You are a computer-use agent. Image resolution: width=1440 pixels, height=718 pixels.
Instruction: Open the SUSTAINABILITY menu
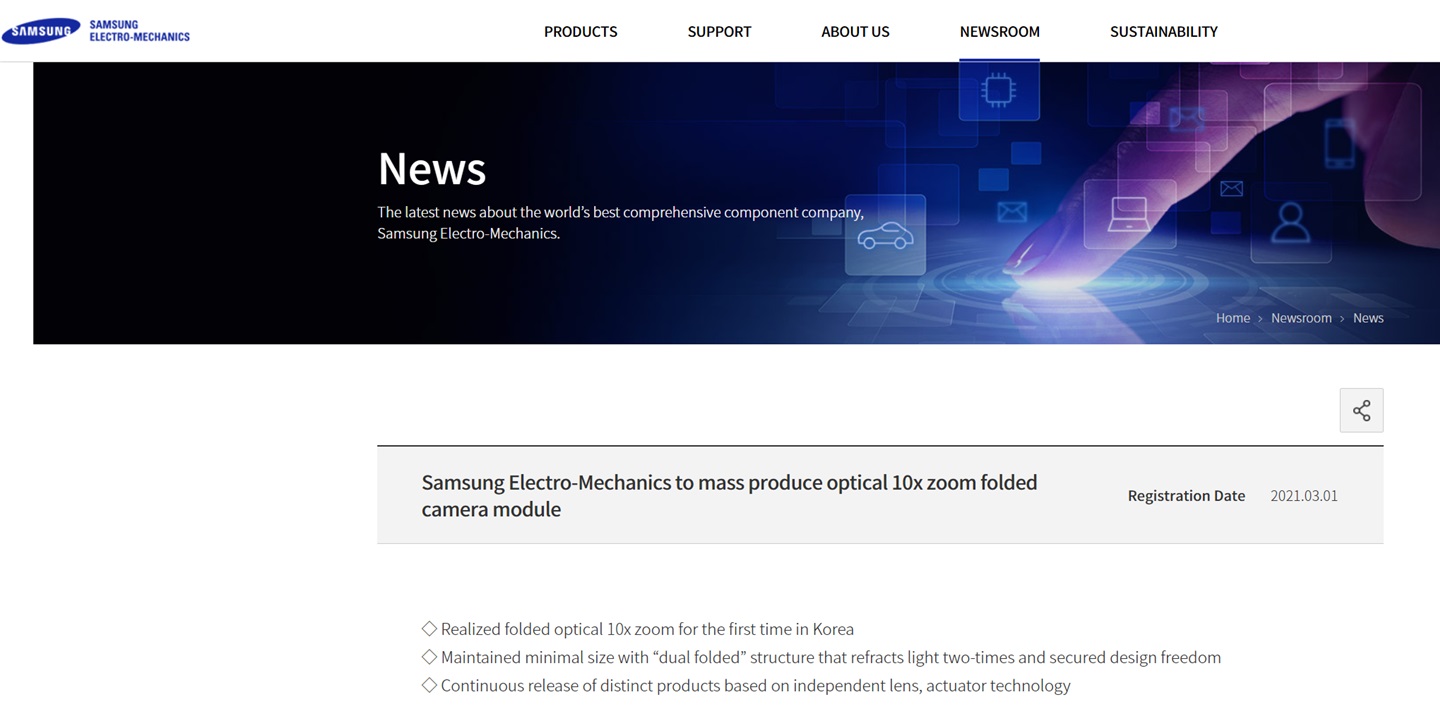(1163, 31)
